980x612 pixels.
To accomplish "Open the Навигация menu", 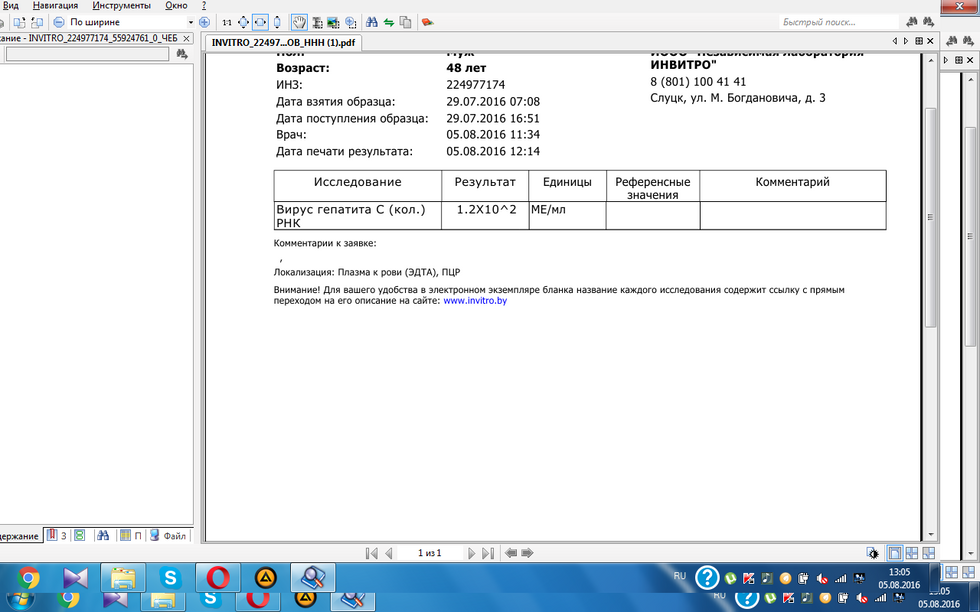I will pyautogui.click(x=55, y=6).
